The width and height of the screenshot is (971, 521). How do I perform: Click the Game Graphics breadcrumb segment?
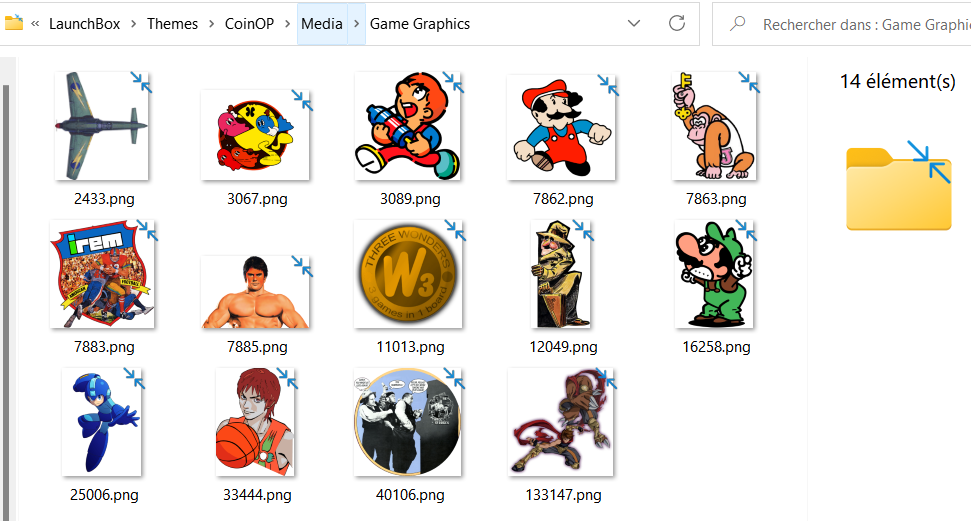tap(420, 24)
